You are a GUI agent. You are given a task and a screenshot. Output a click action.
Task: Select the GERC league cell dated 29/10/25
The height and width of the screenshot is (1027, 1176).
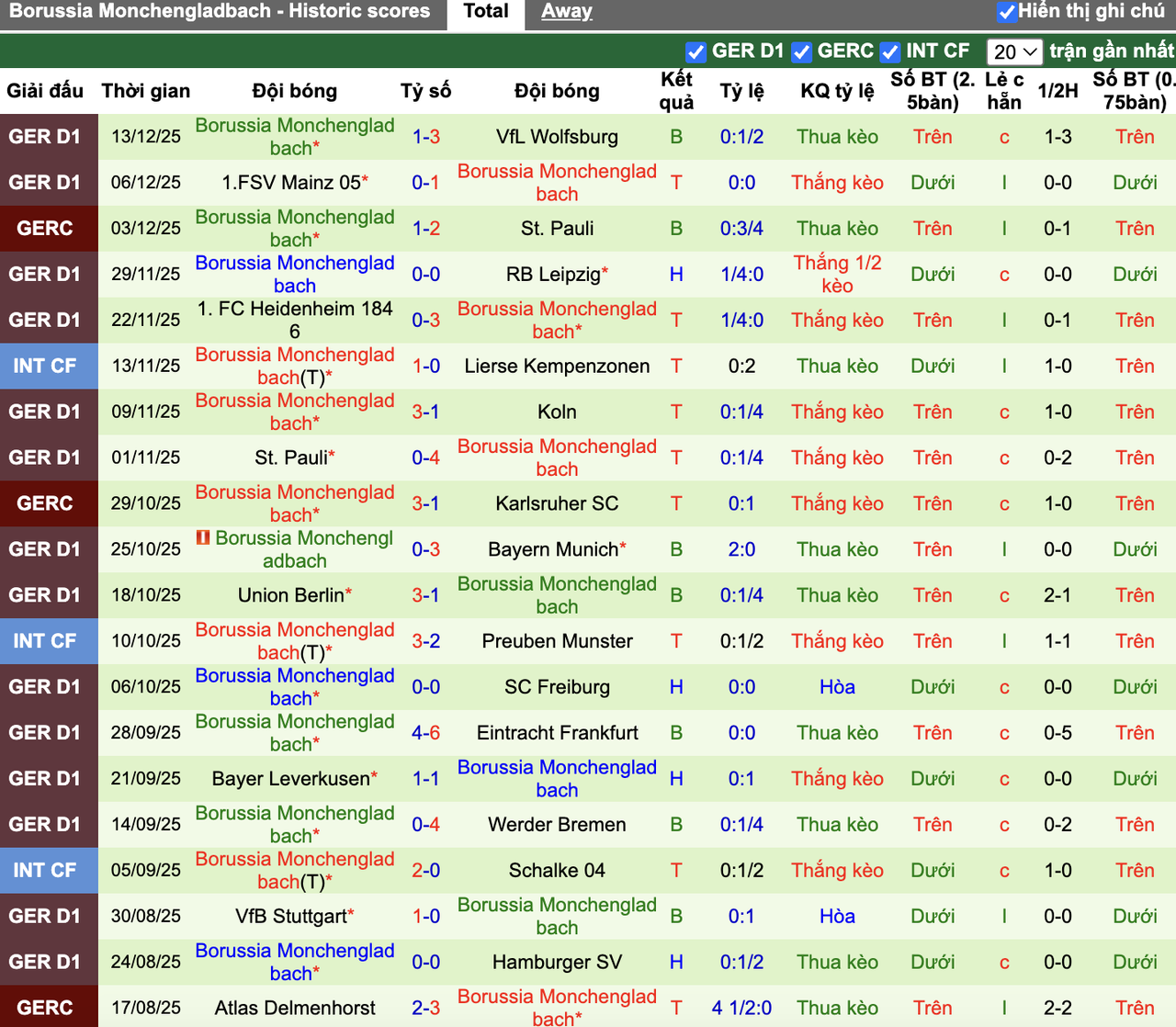pyautogui.click(x=49, y=504)
